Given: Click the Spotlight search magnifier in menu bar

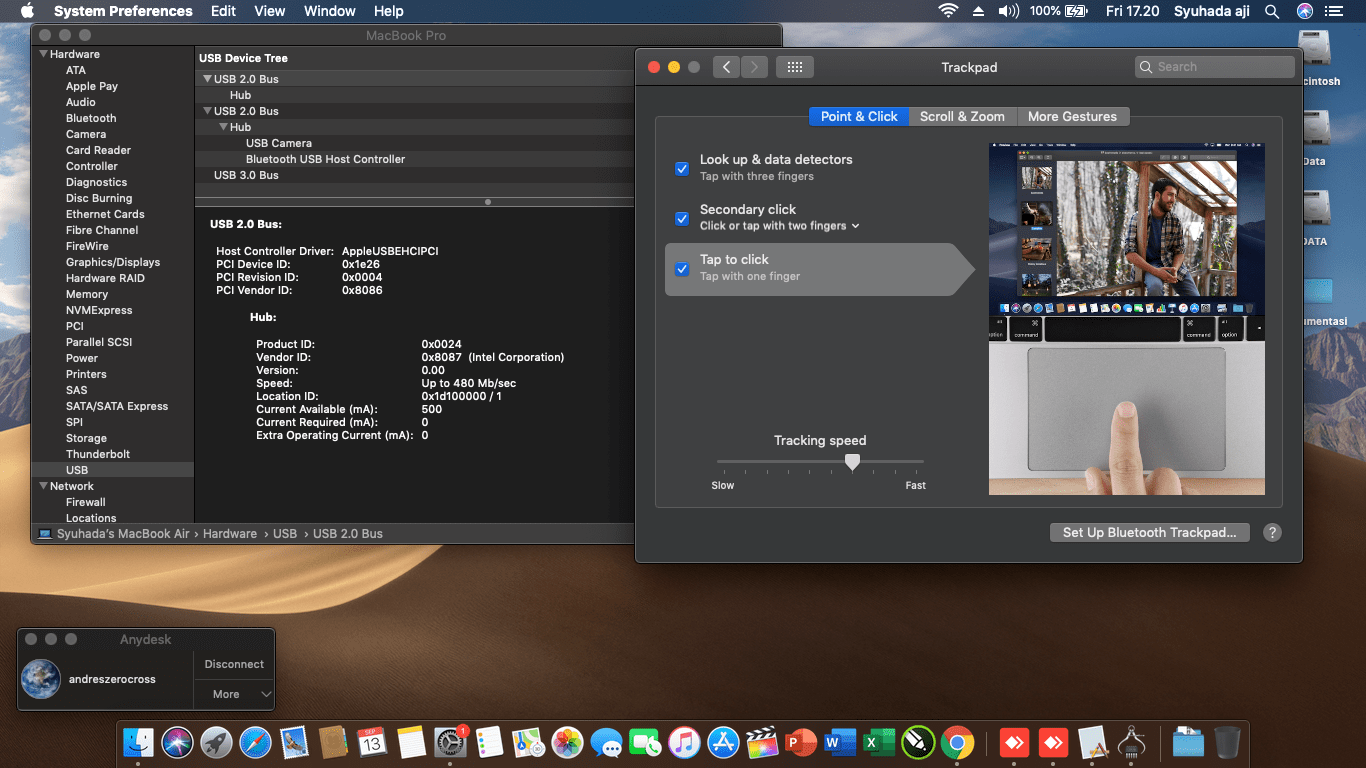Looking at the screenshot, I should [x=1272, y=11].
